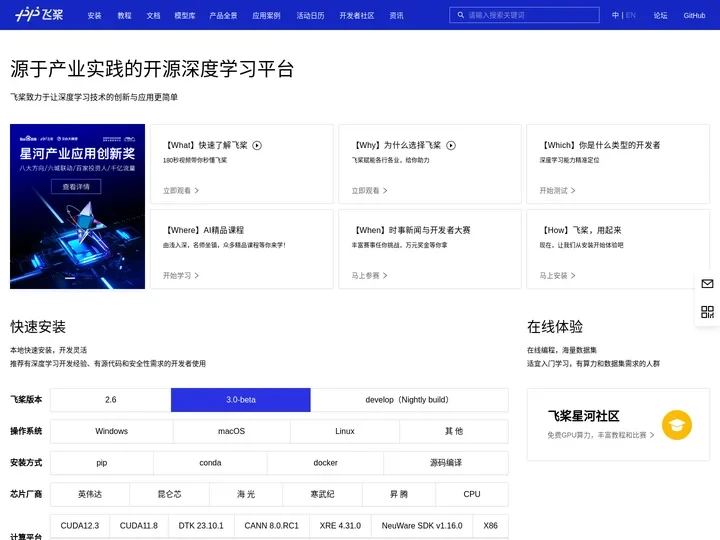720x540 pixels.
Task: Open 免费GPU算力，丰富教程和比赛 link
Action: click(601, 435)
